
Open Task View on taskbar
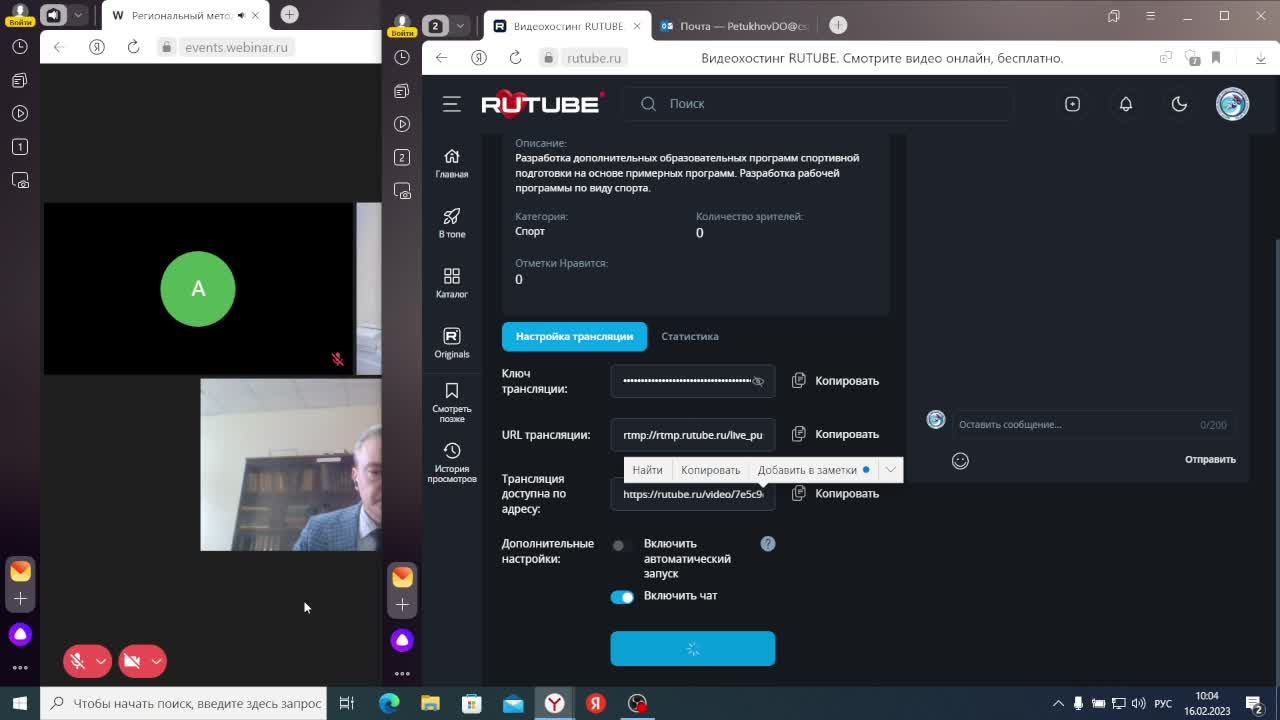coord(347,703)
